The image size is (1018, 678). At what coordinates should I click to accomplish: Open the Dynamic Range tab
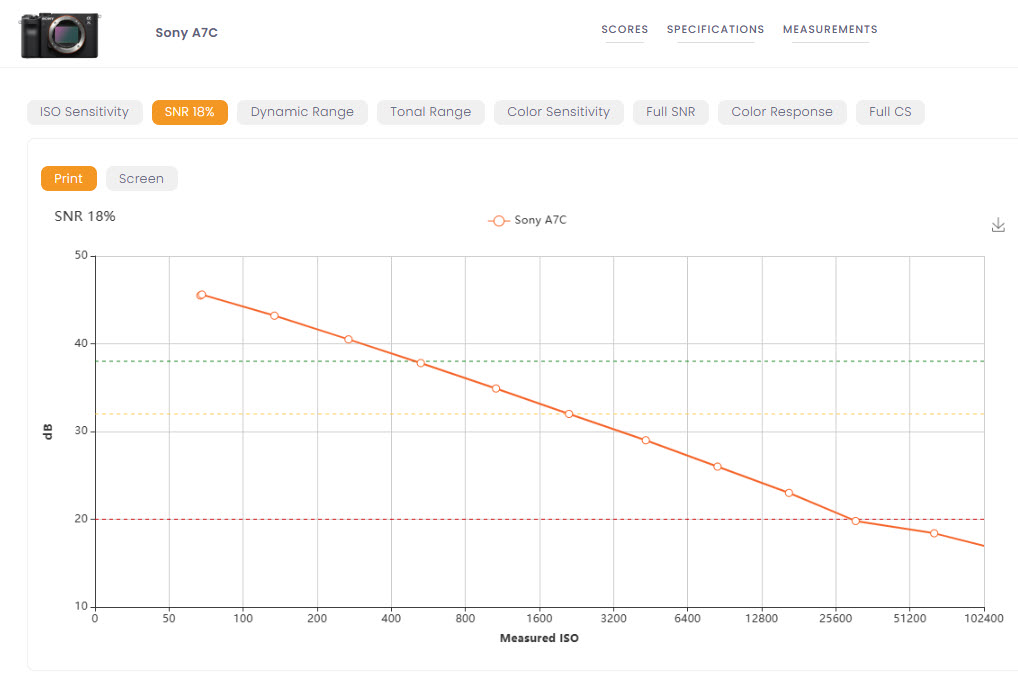point(303,112)
